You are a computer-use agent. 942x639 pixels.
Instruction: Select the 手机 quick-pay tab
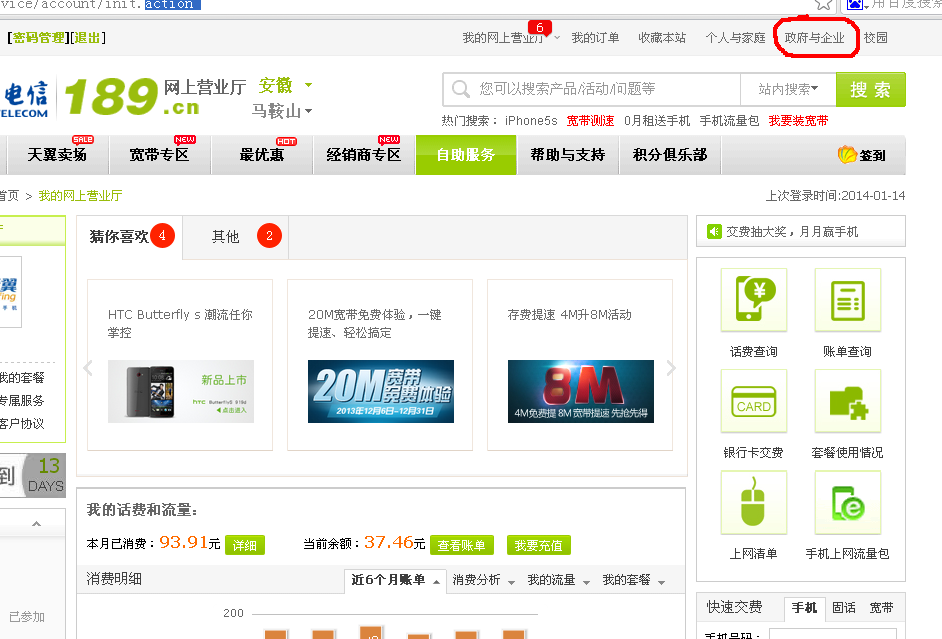[x=804, y=608]
